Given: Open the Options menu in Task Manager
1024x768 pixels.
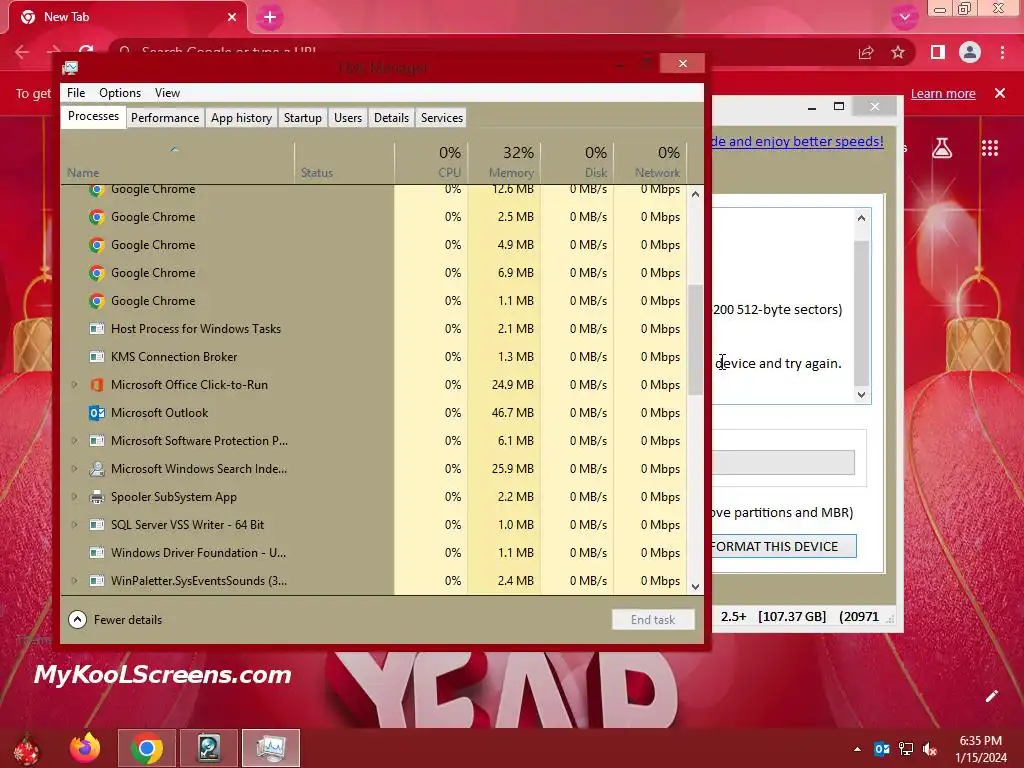Looking at the screenshot, I should [120, 93].
